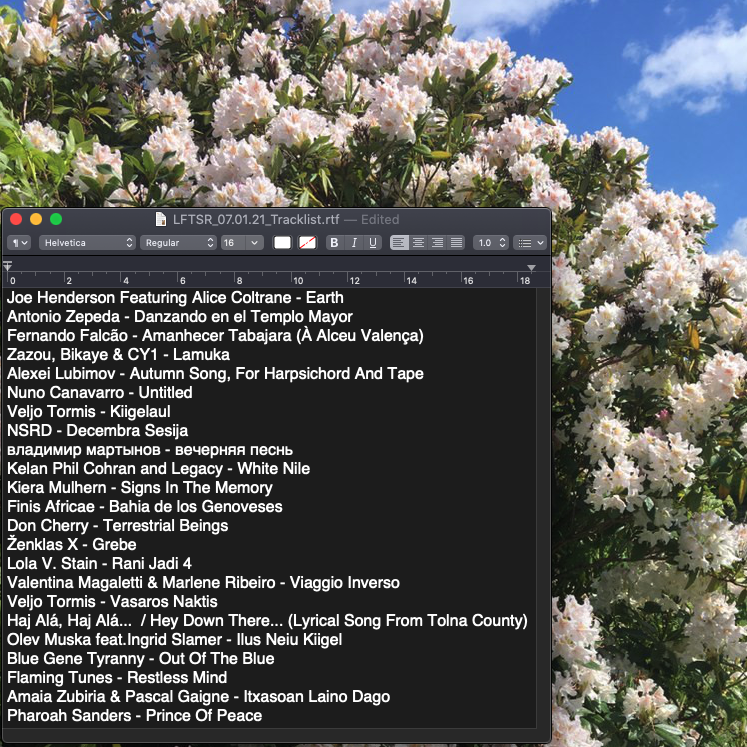Screen dimensions: 747x747
Task: Open the text background color swatch
Action: point(307,243)
